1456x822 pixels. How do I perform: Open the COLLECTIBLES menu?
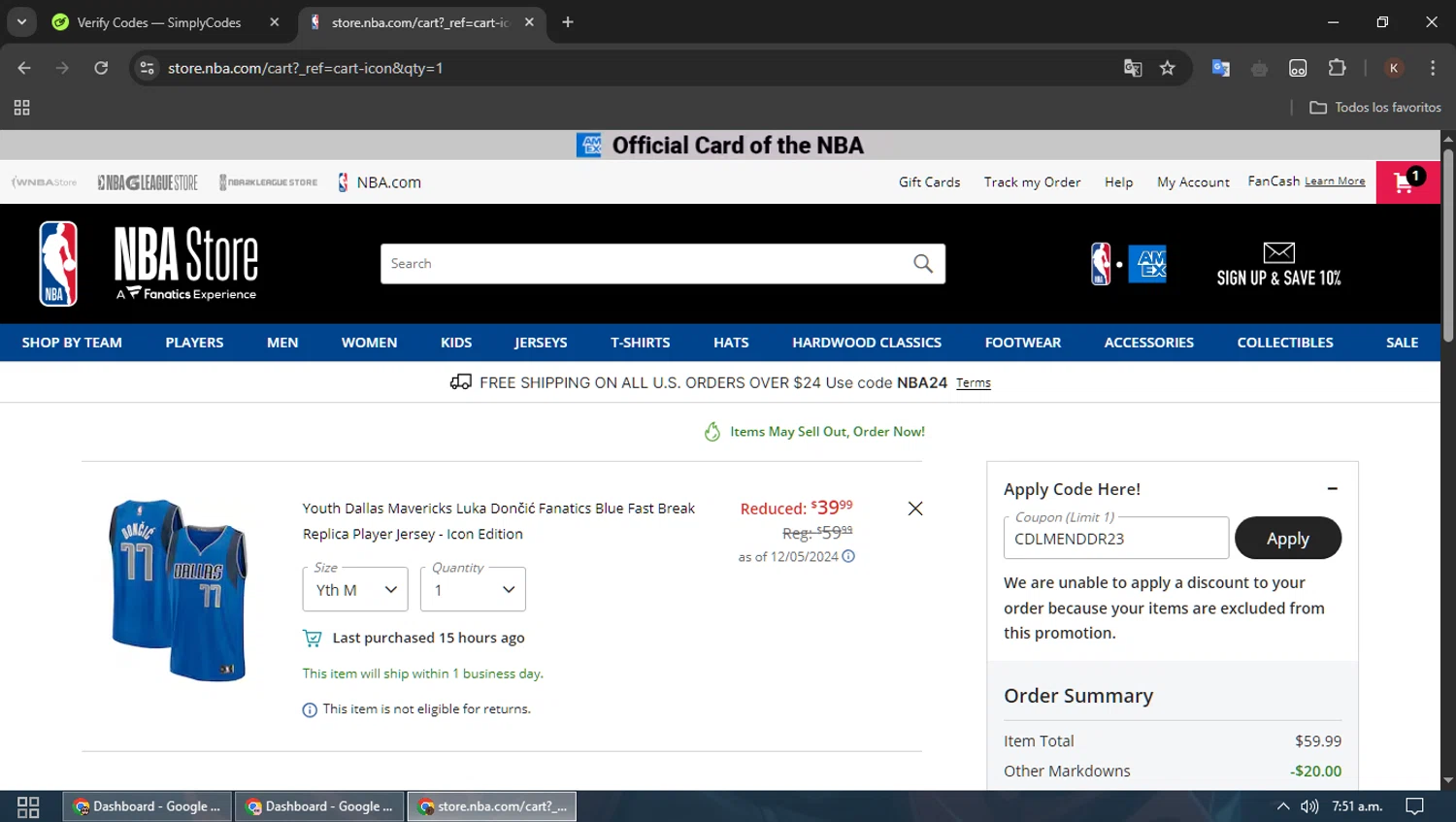[1285, 343]
